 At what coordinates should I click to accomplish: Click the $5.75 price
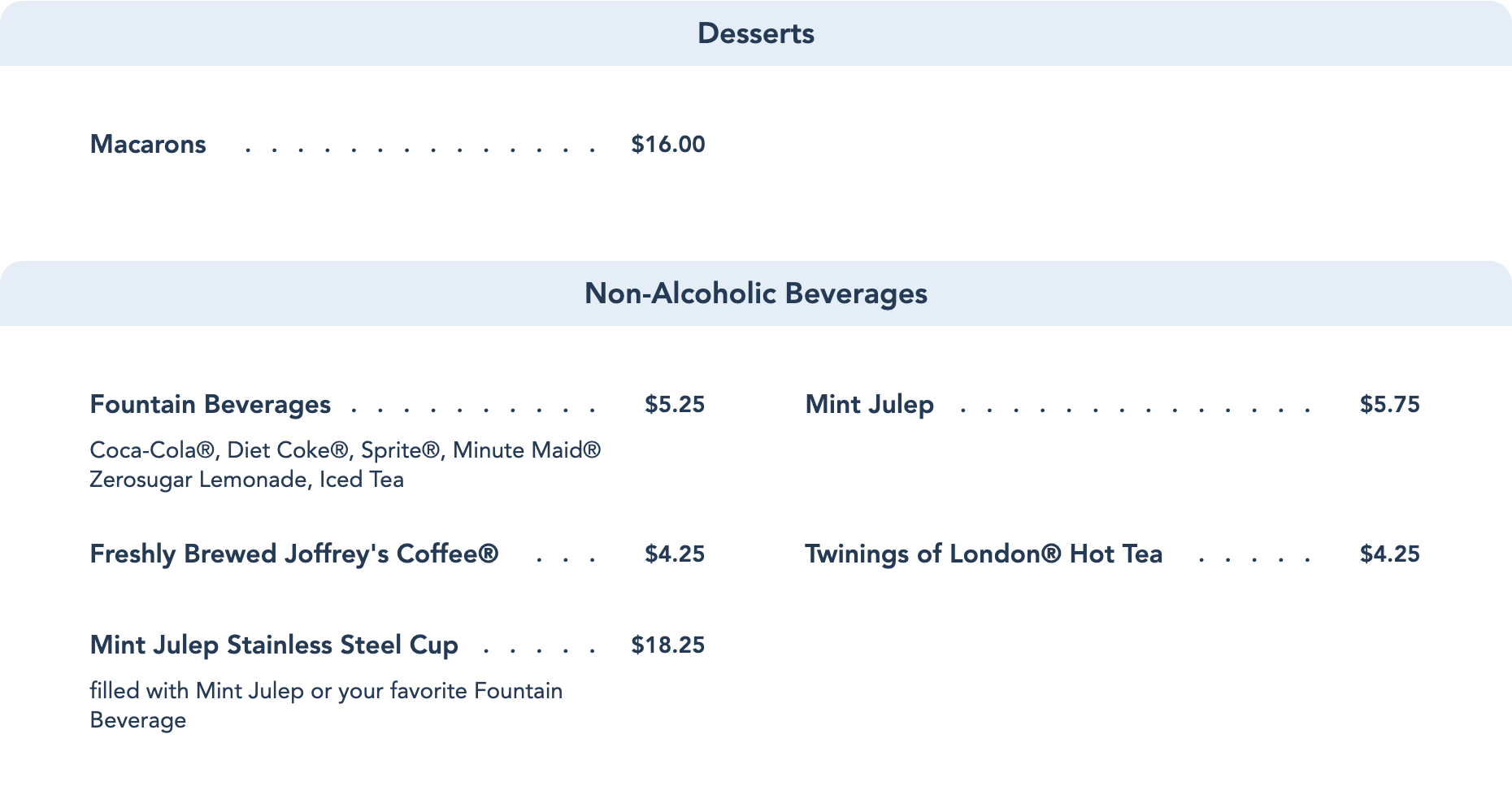pos(1389,404)
